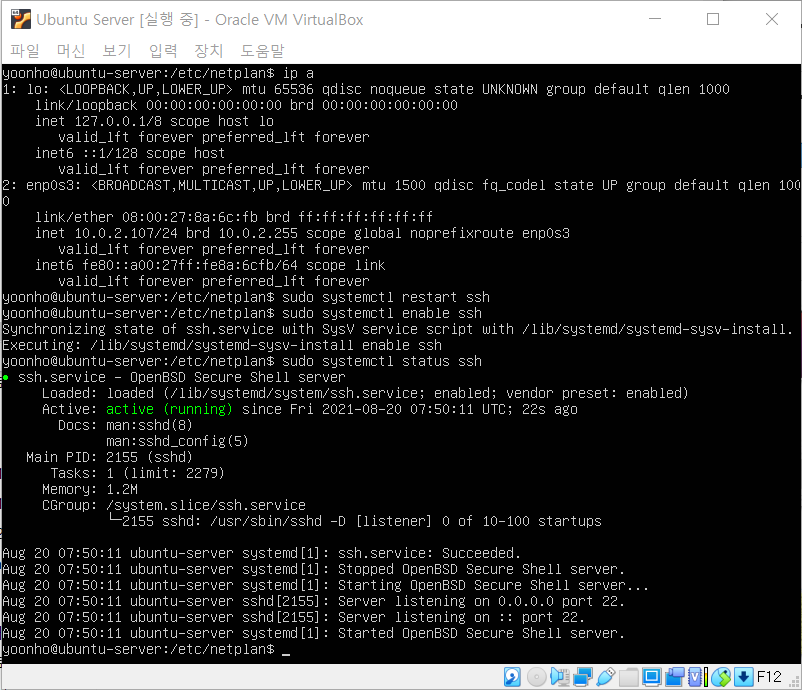
Task: Click the 'Memory: 1.2M' line
Action: [x=90, y=489]
